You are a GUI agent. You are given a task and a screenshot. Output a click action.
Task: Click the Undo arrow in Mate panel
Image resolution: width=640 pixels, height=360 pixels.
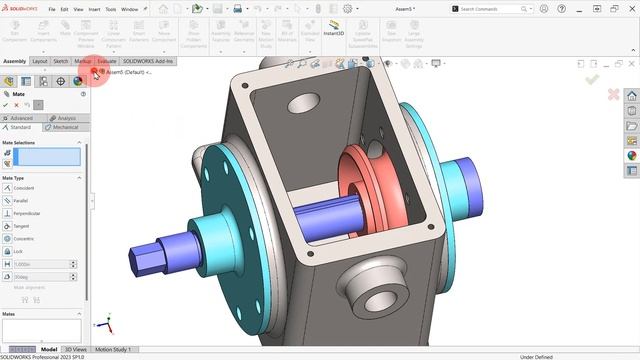(27, 105)
